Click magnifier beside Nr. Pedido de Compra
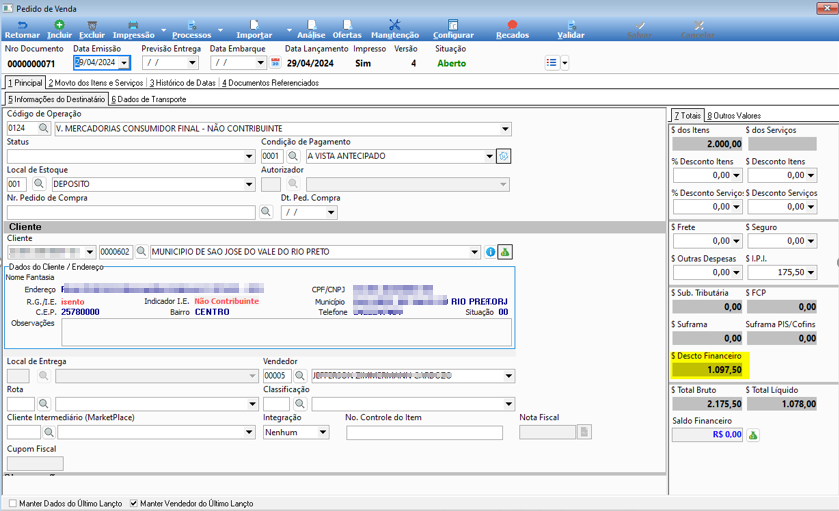The height and width of the screenshot is (511, 839). coord(265,212)
